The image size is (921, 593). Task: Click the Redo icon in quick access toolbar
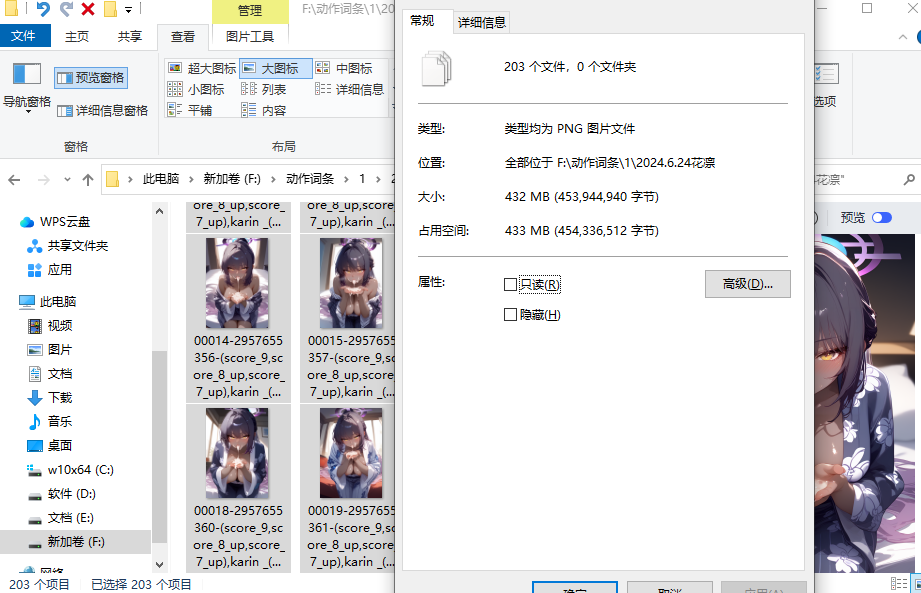(x=65, y=9)
